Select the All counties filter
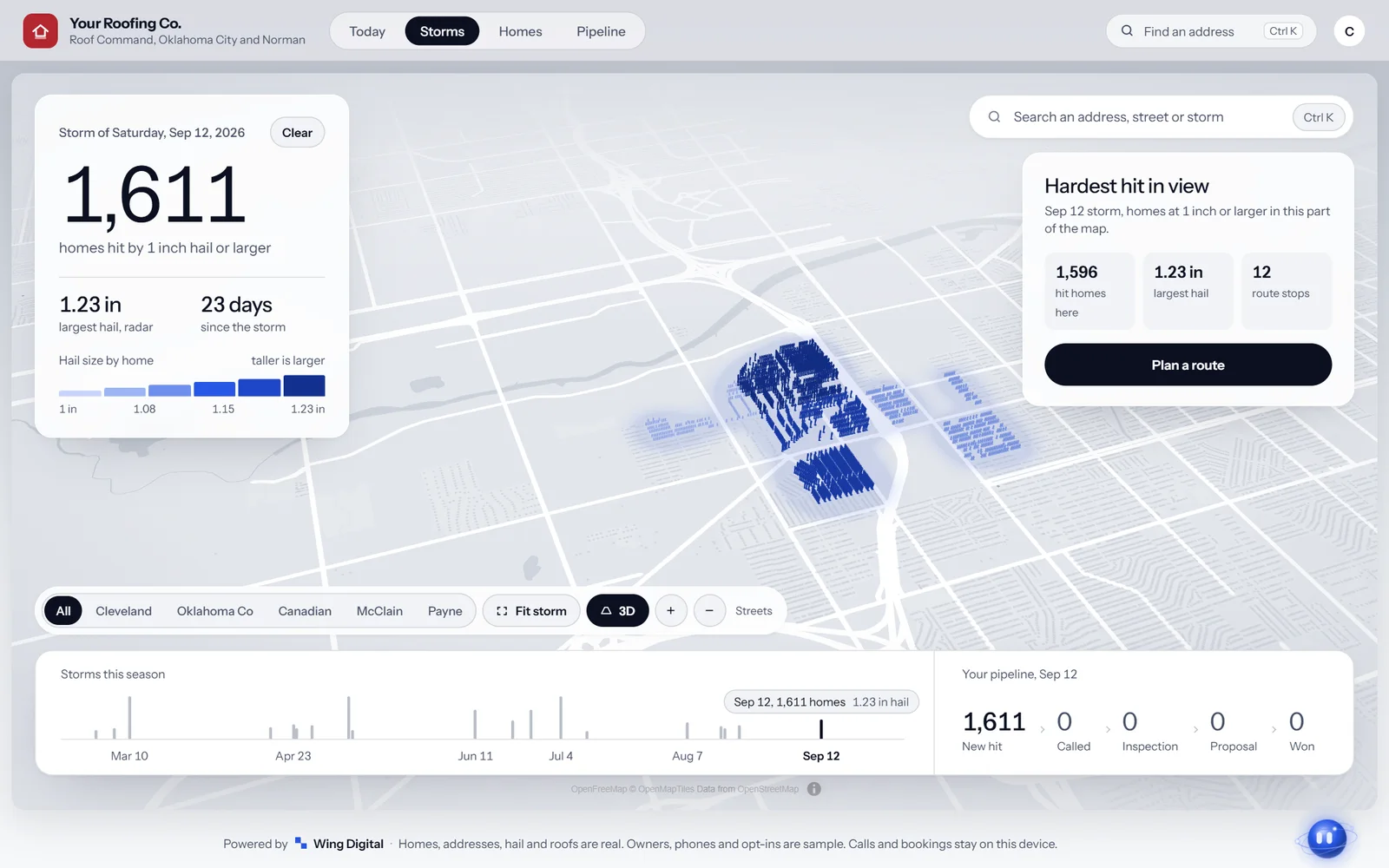 [x=63, y=611]
